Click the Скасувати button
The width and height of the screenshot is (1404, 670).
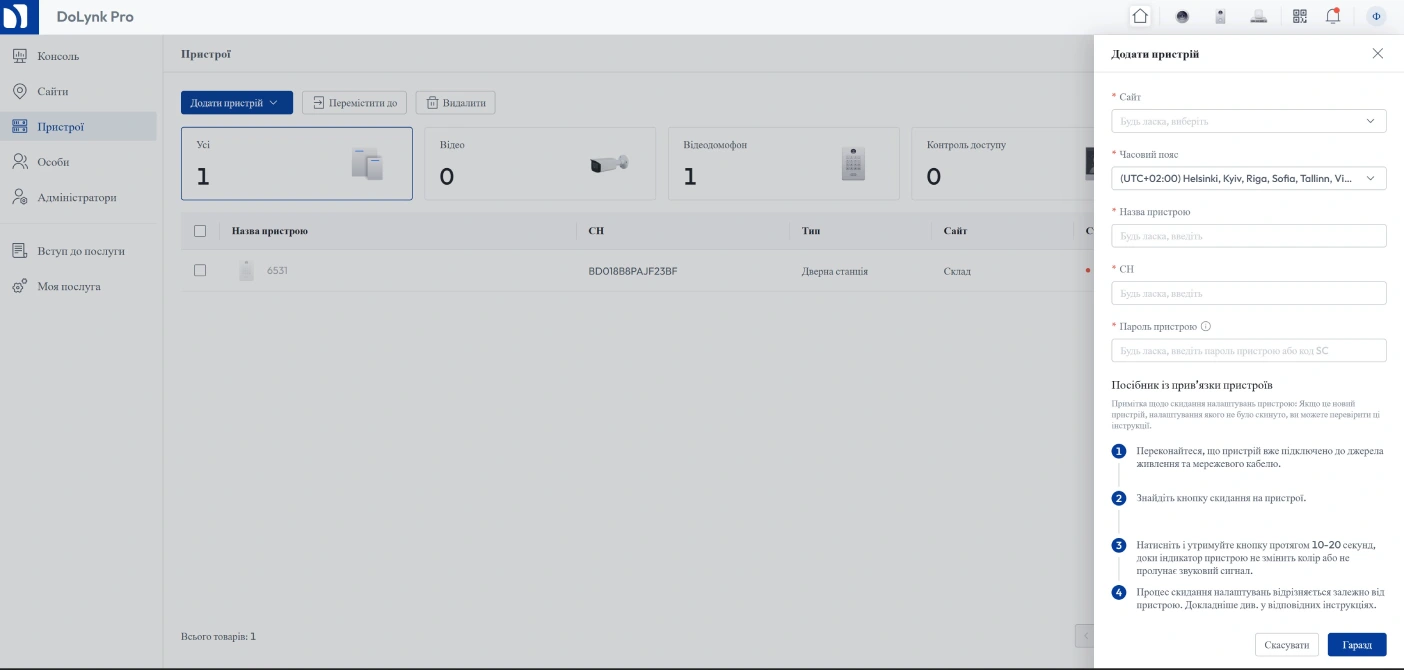coord(1286,645)
